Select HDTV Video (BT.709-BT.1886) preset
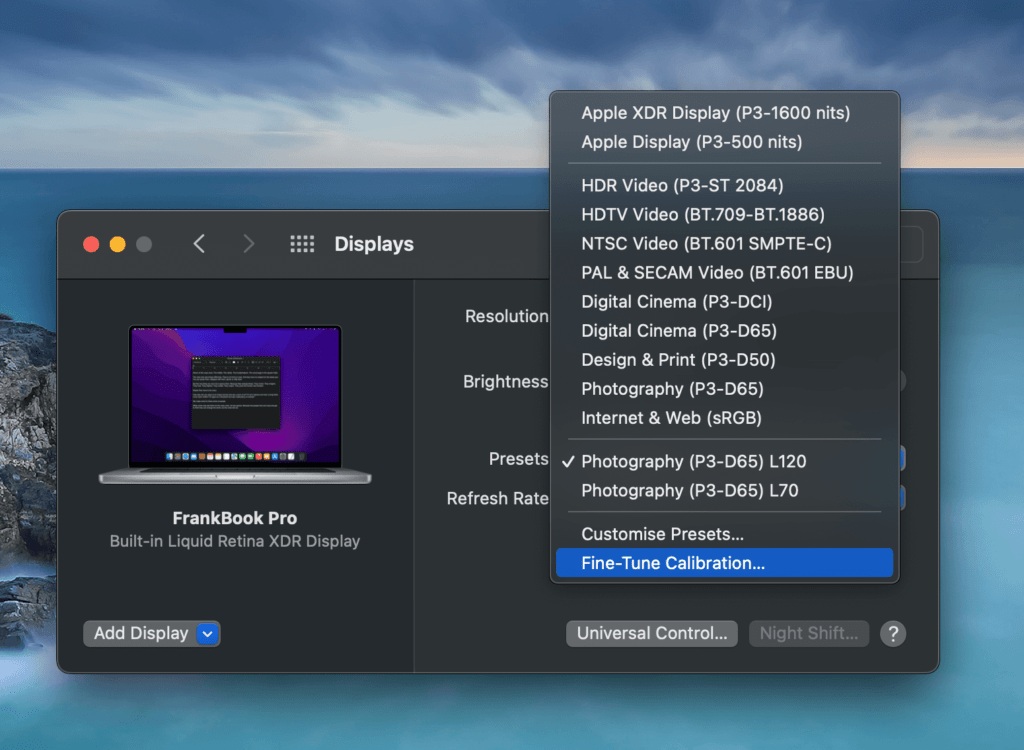 pyautogui.click(x=724, y=214)
